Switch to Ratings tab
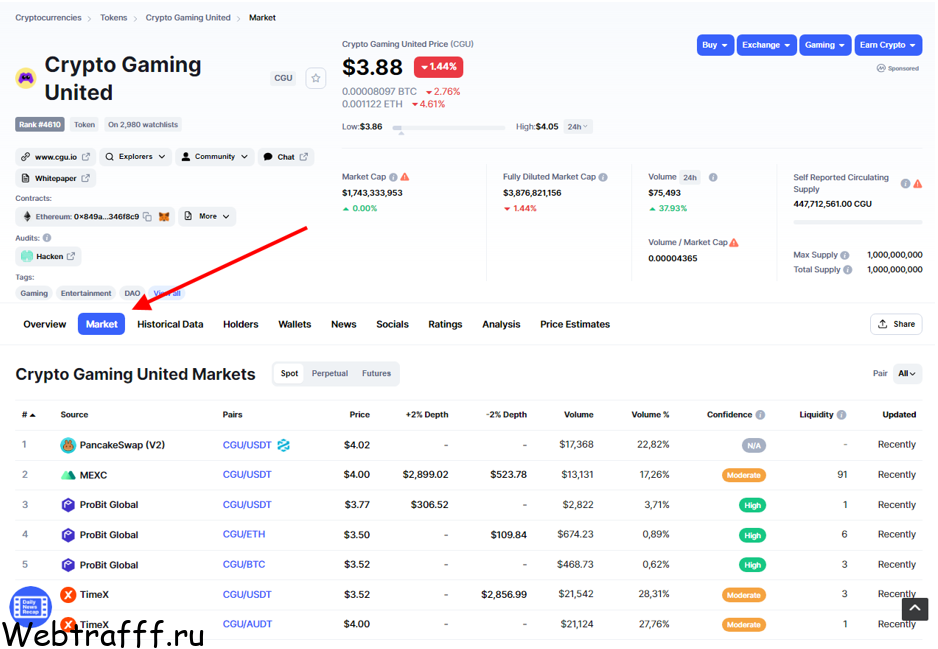The image size is (938, 649). 445,324
